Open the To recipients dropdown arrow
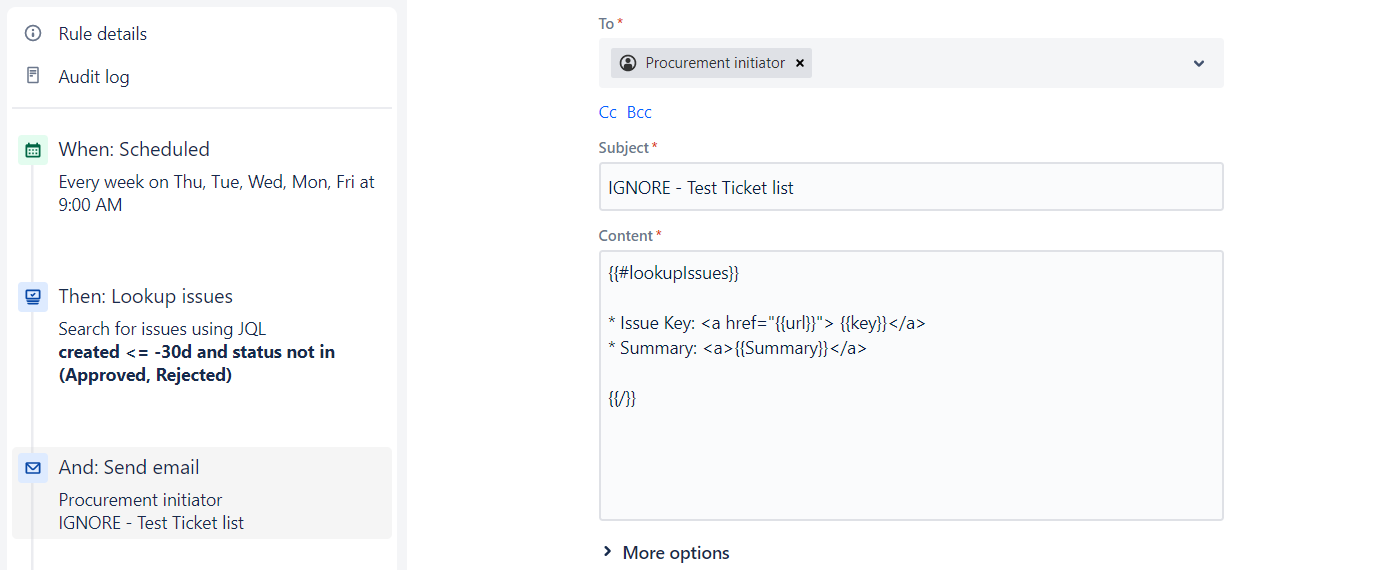Image resolution: width=1379 pixels, height=570 pixels. [1199, 63]
